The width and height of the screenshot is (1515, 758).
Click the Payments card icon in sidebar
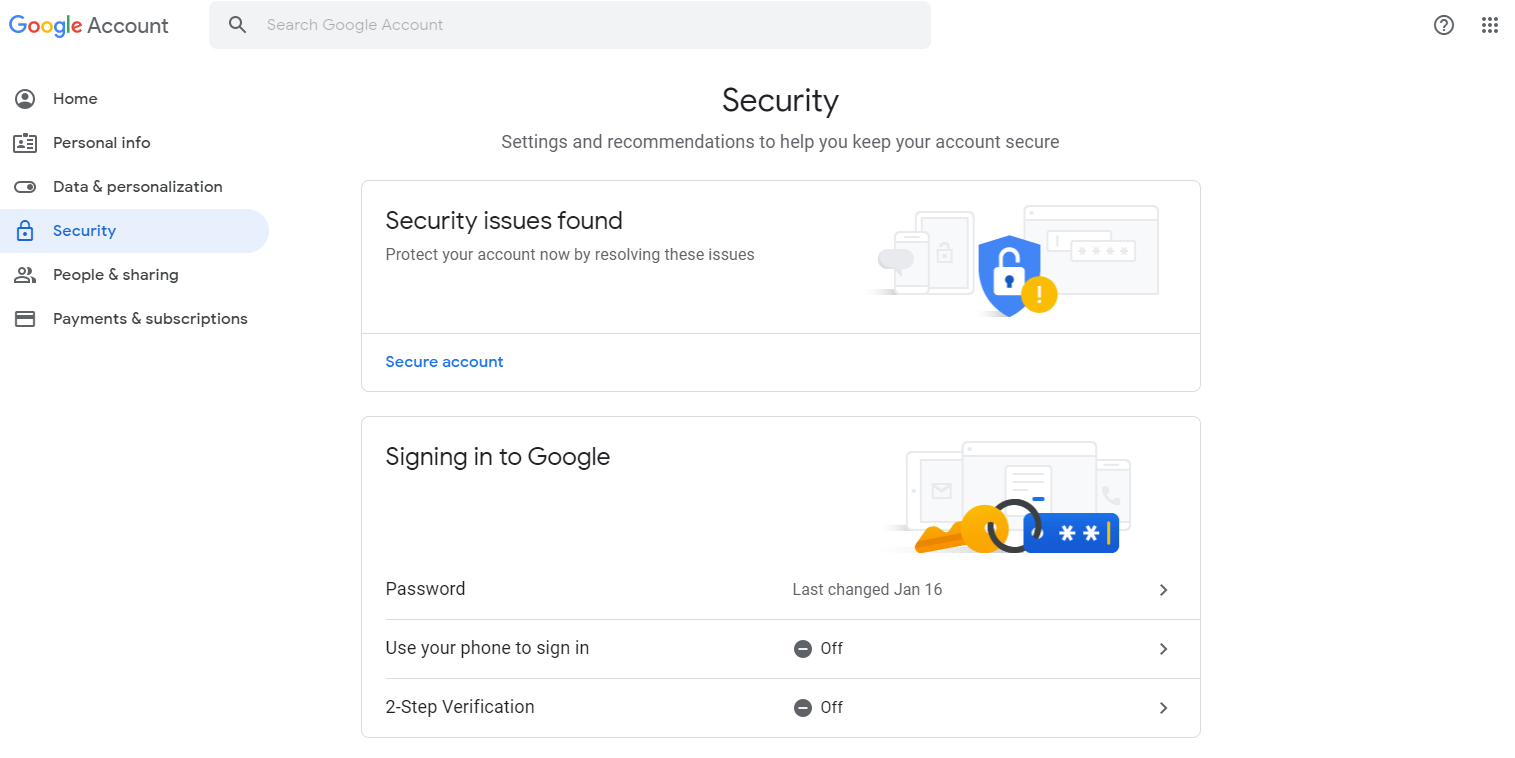(25, 319)
